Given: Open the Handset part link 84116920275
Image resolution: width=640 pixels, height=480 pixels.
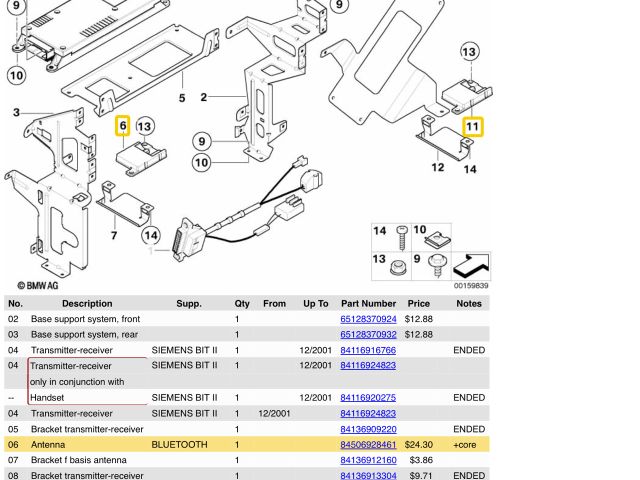Looking at the screenshot, I should (x=368, y=398).
